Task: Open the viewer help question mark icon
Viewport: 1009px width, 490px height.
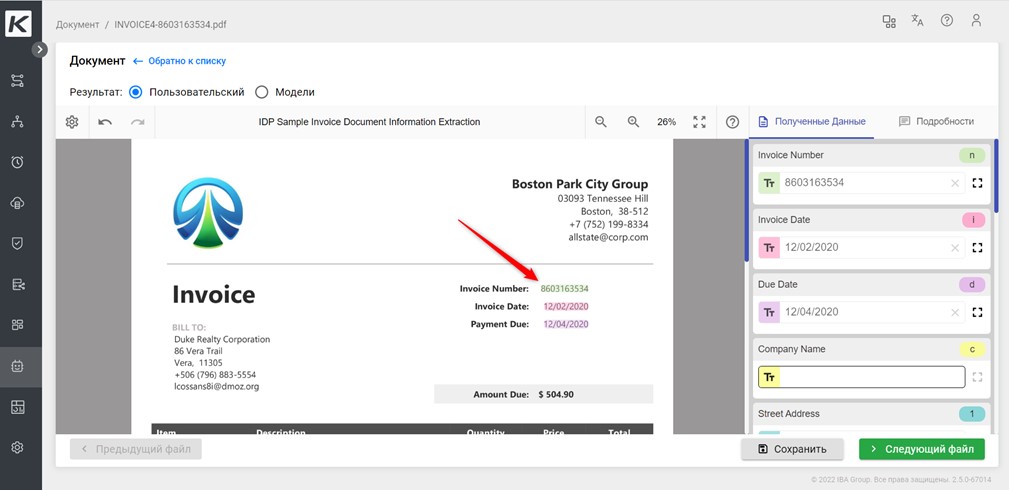Action: pyautogui.click(x=732, y=122)
